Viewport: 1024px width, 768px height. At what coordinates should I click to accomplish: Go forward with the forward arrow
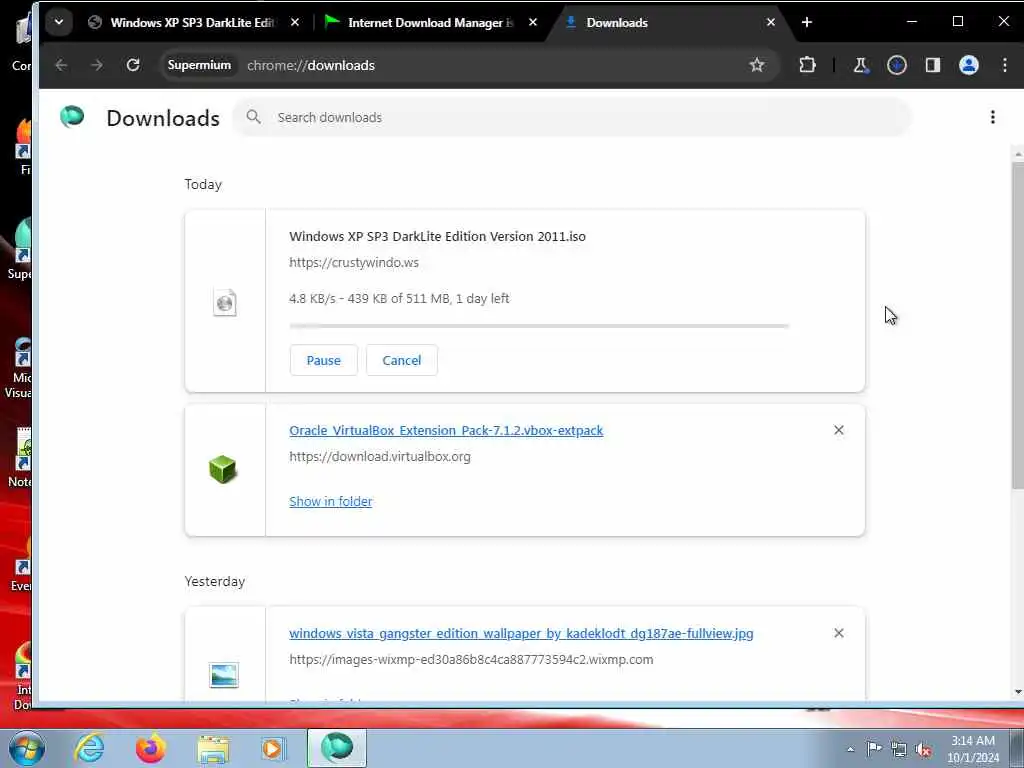97,65
